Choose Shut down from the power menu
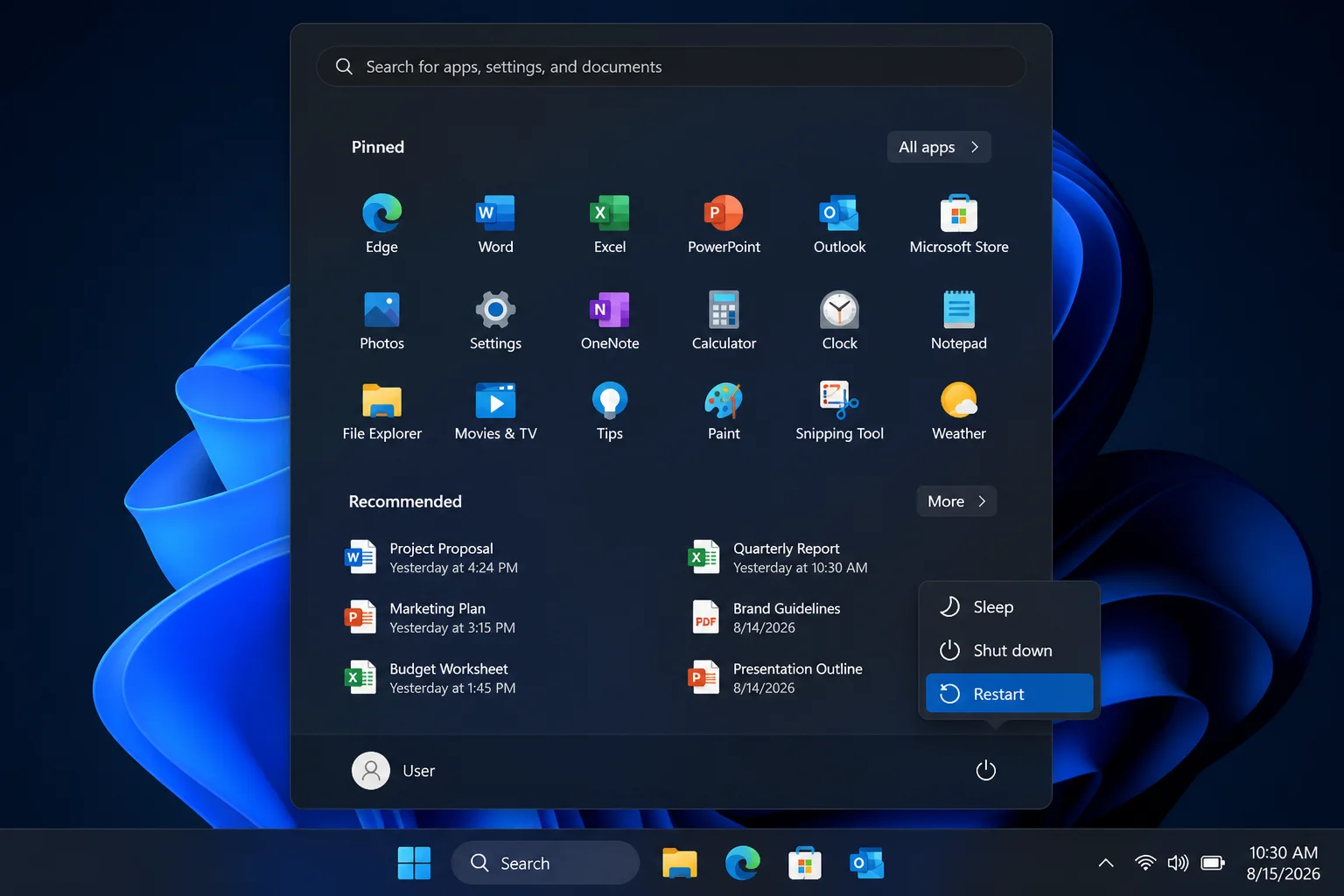1344x896 pixels. 1009,651
